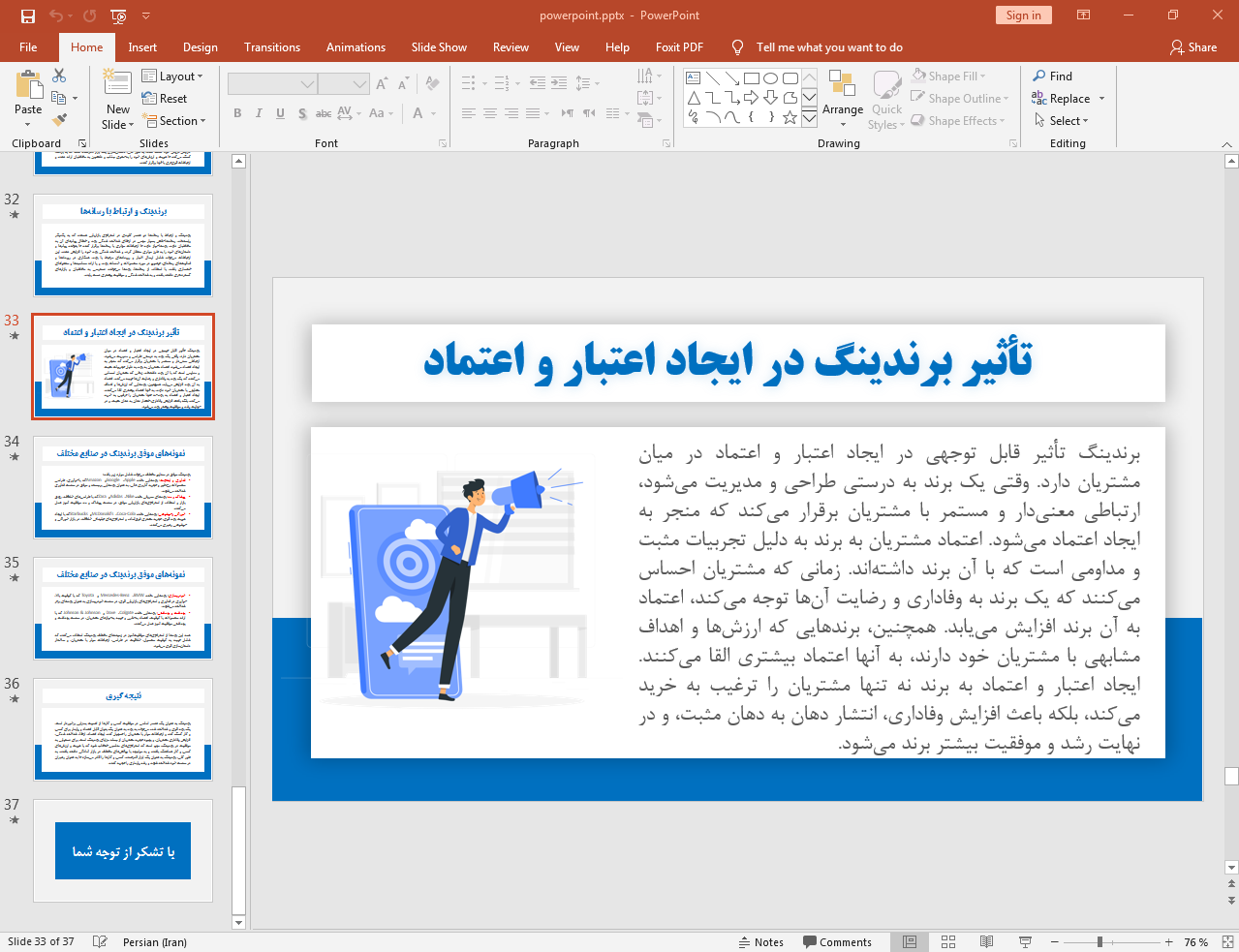
Task: Click the Sign in button
Action: coord(1023,15)
